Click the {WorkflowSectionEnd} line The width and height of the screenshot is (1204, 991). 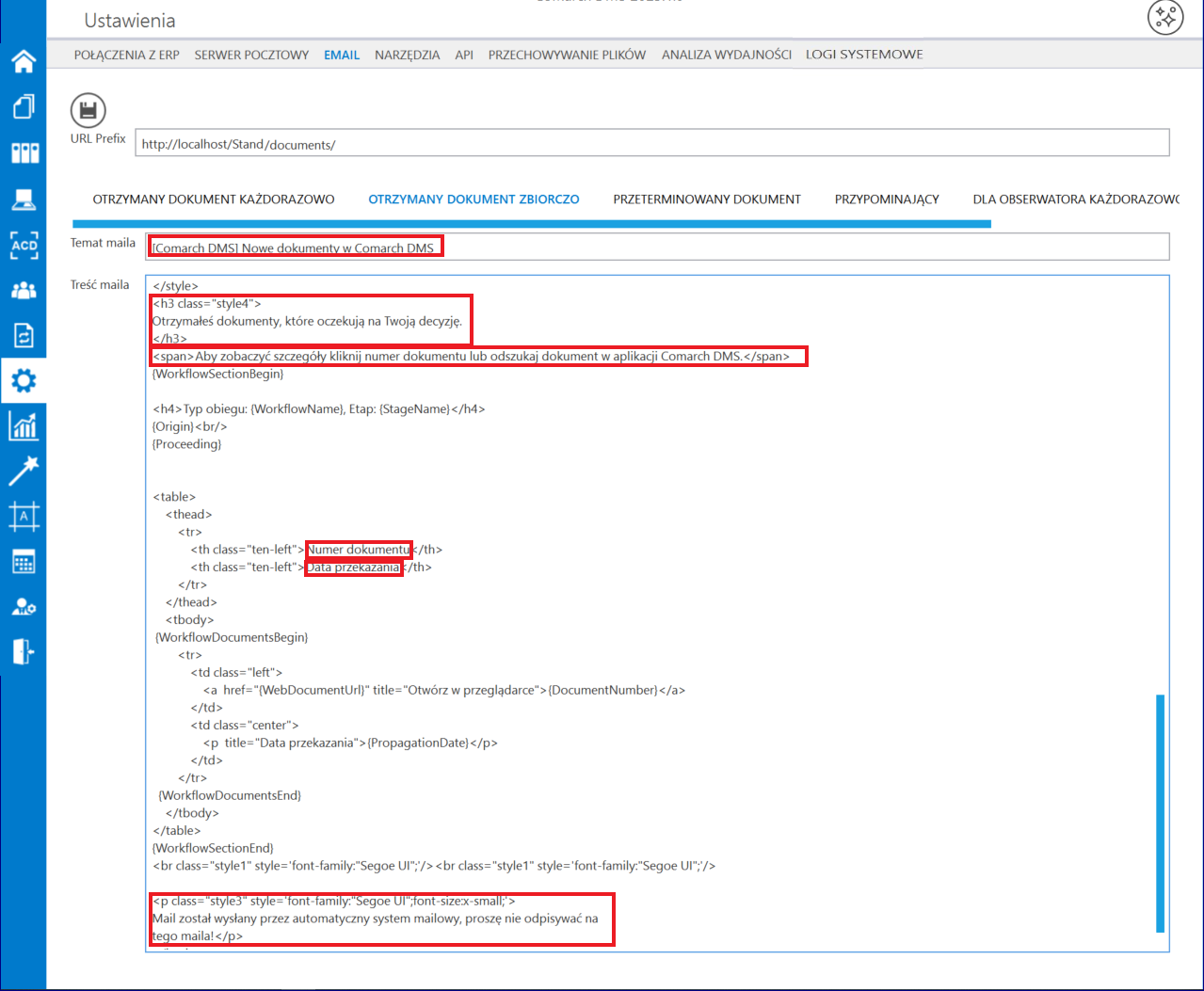(x=213, y=848)
